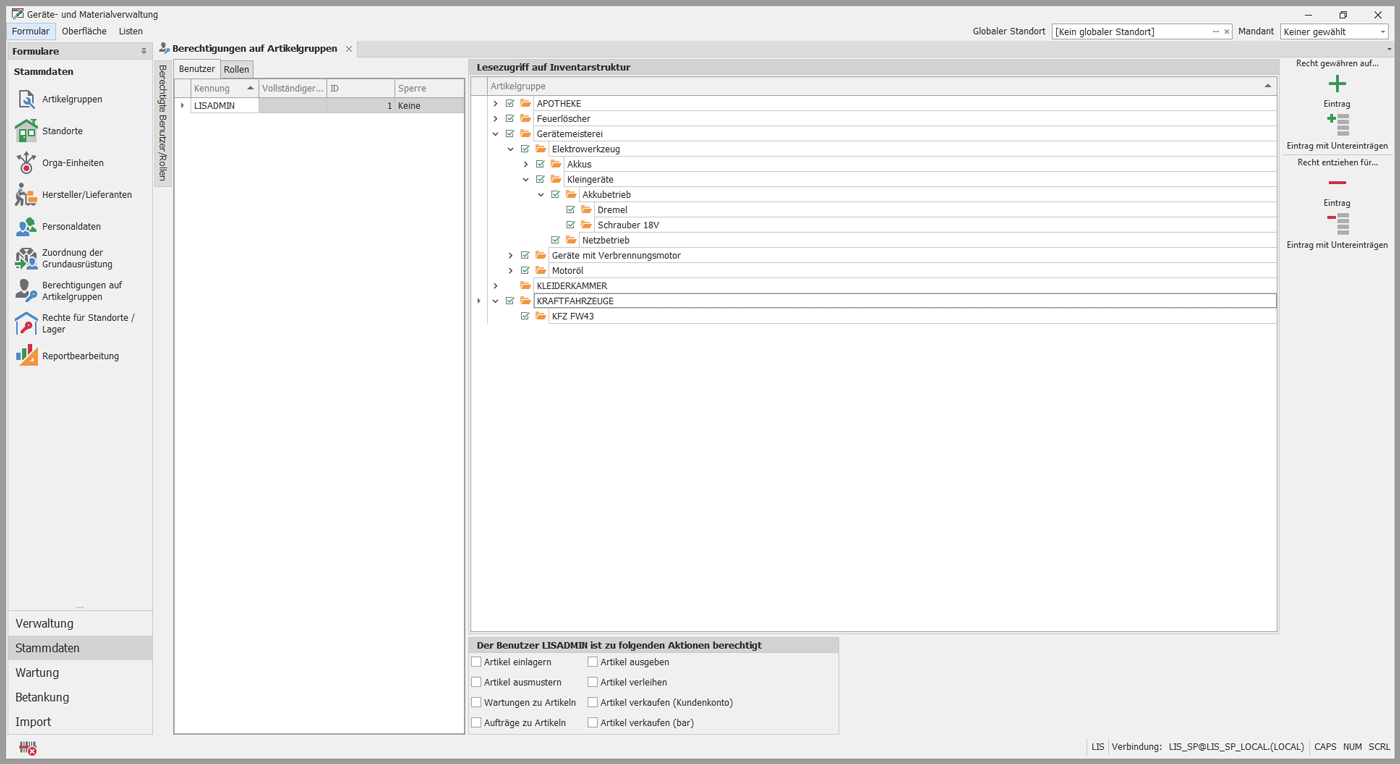1400x764 pixels.
Task: Enable the Artikel einlagern checkbox
Action: click(x=477, y=662)
